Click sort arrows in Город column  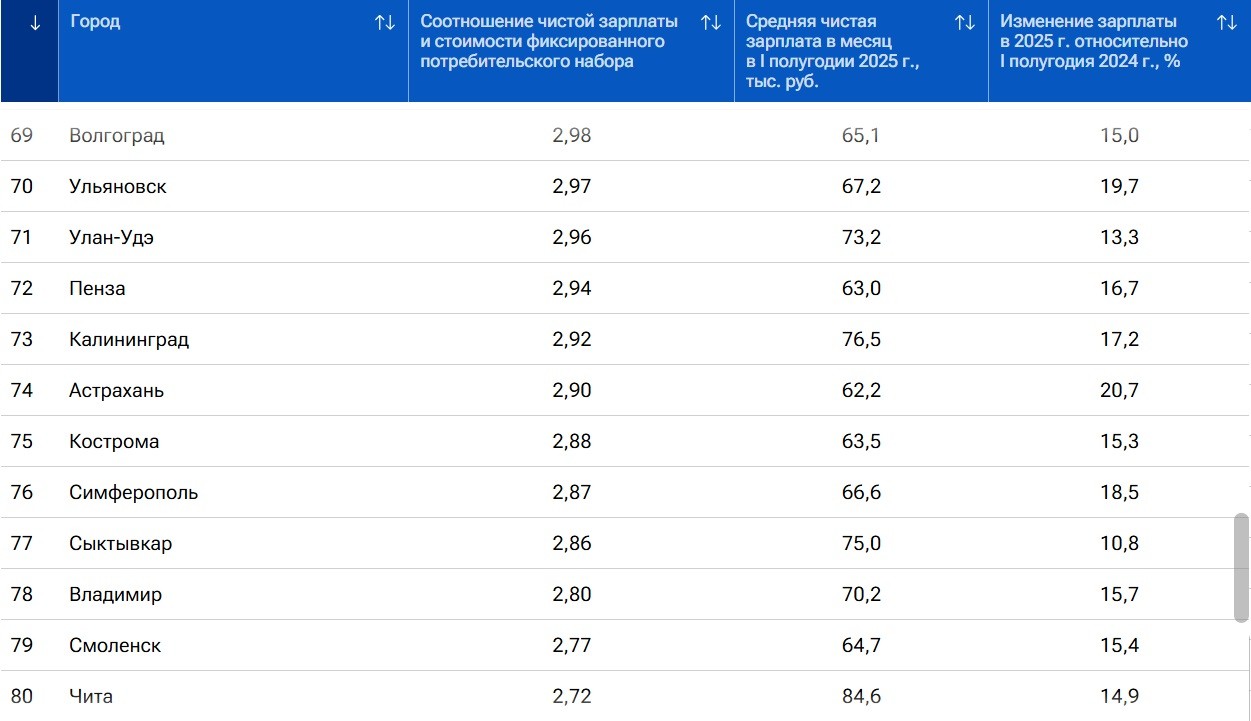(x=385, y=22)
